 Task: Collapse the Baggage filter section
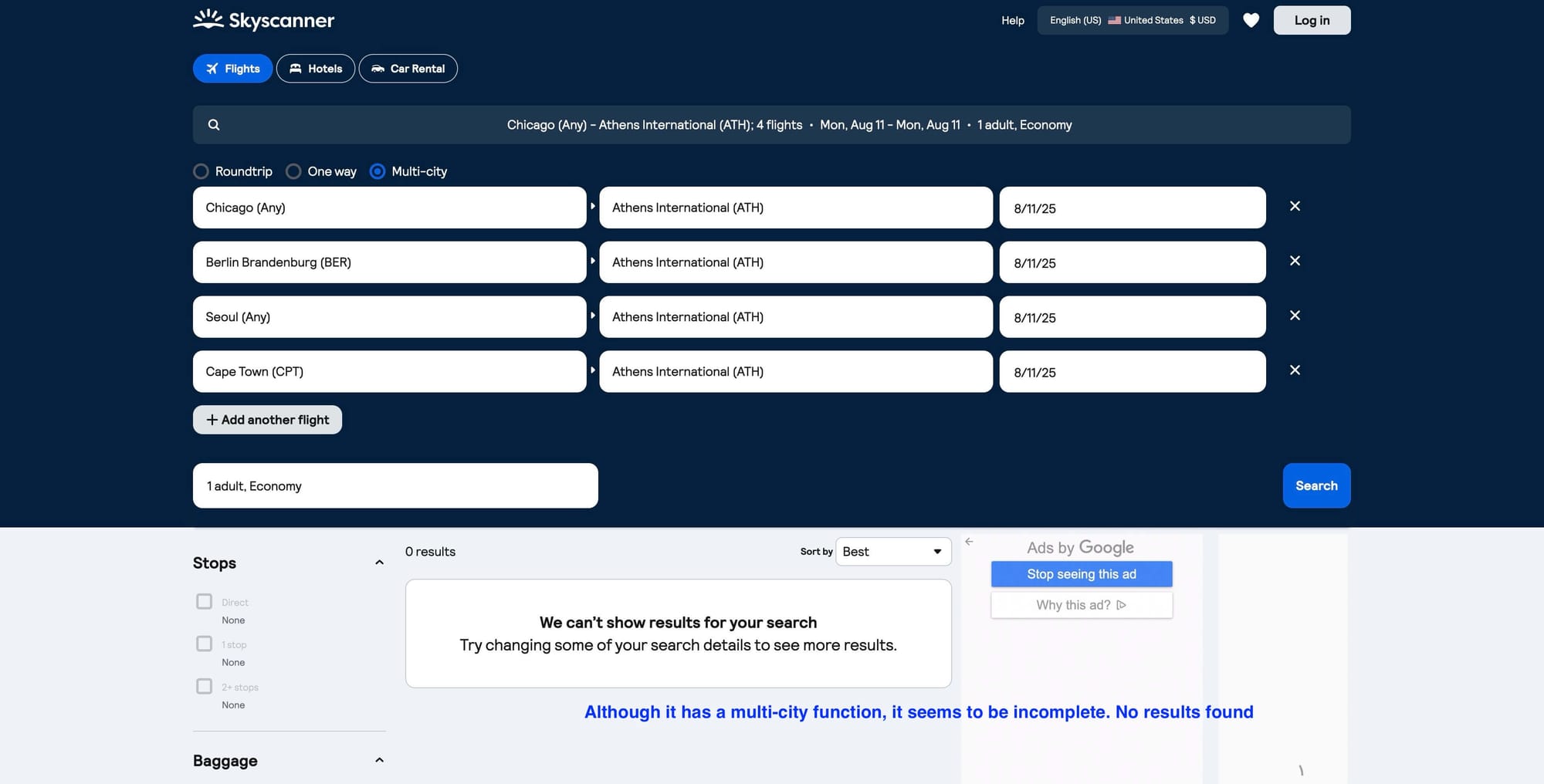(379, 760)
